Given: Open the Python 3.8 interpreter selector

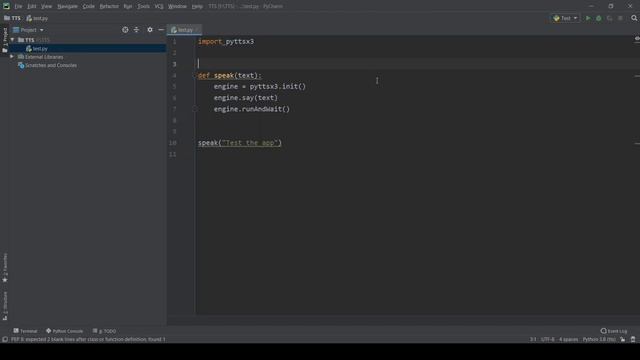Looking at the screenshot, I should (599, 340).
